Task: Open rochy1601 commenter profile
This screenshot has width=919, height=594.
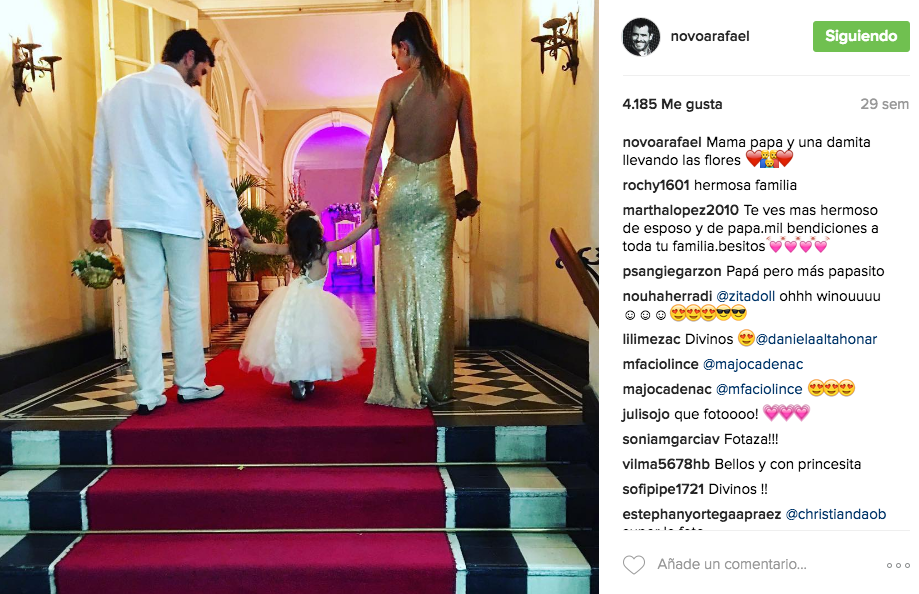Action: 656,185
